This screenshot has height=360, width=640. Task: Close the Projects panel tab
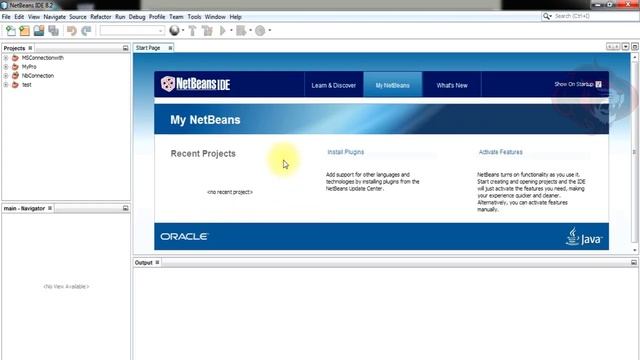click(30, 48)
